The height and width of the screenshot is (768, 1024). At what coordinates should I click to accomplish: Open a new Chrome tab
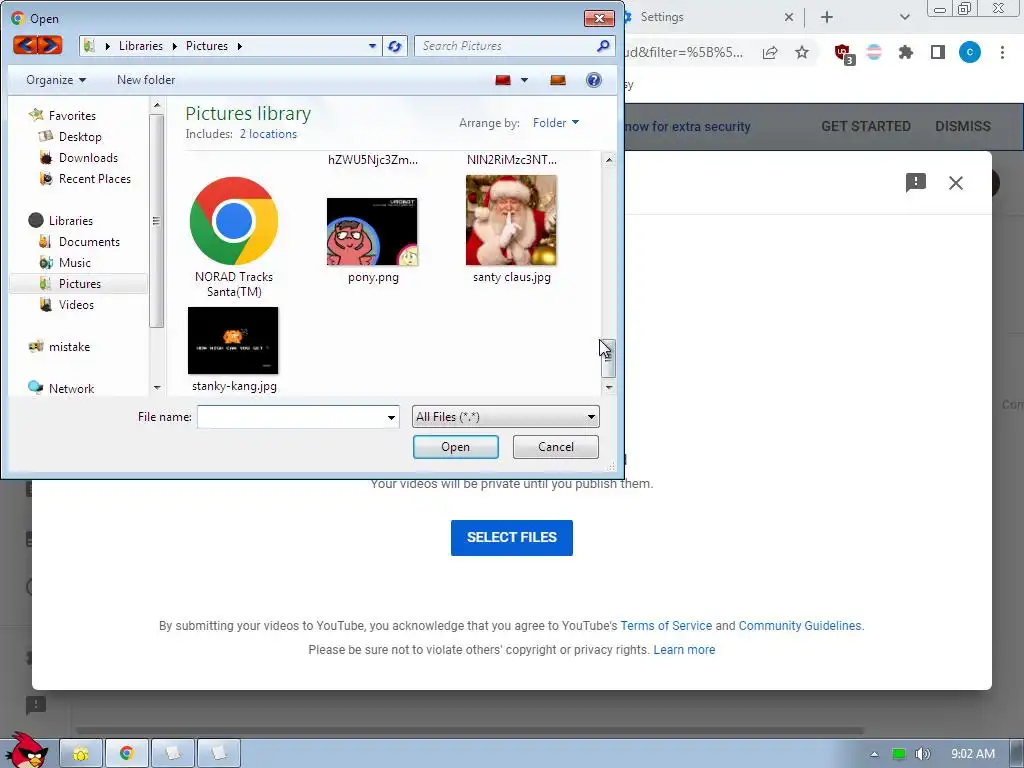(826, 17)
